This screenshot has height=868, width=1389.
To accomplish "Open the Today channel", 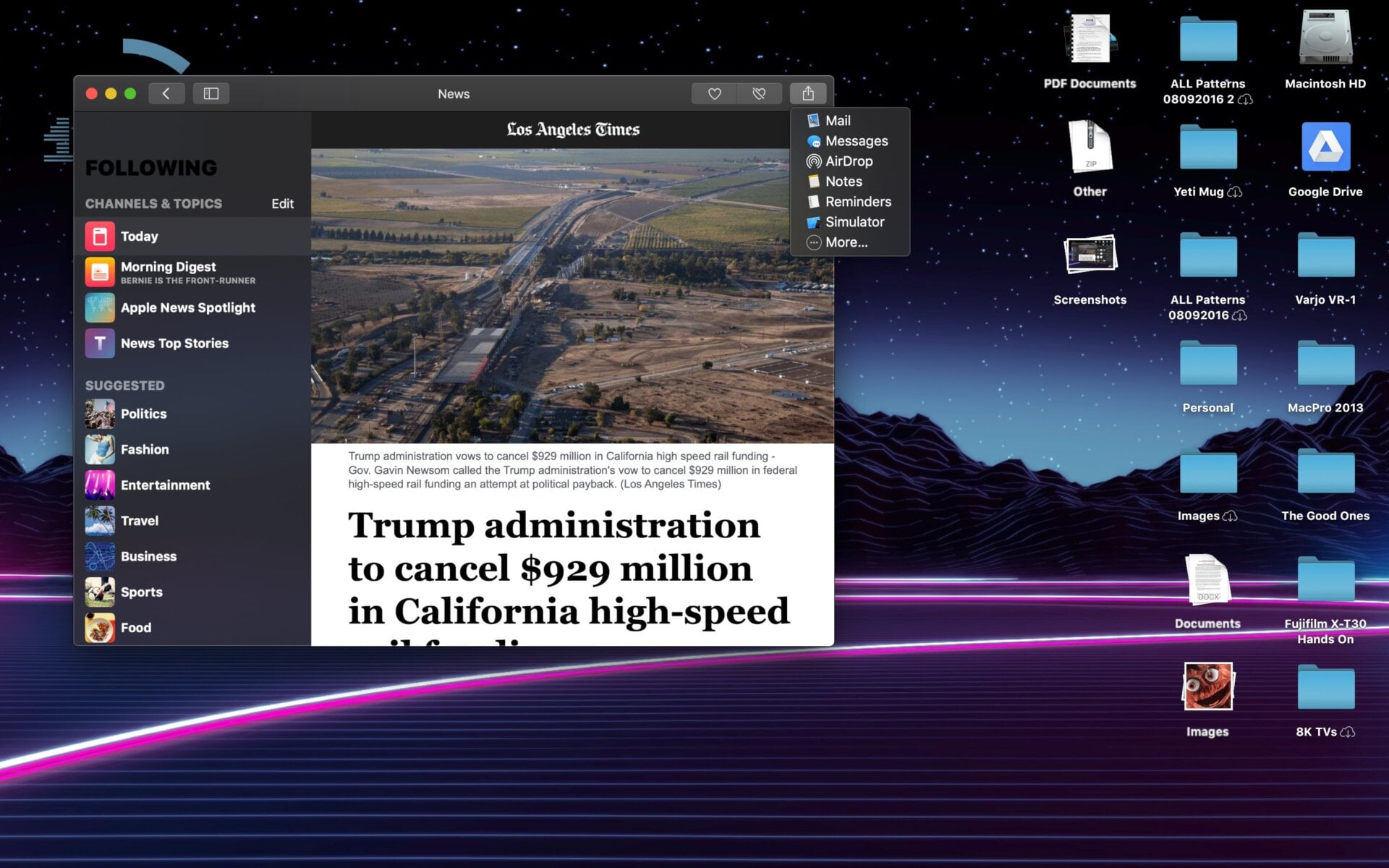I will click(139, 237).
